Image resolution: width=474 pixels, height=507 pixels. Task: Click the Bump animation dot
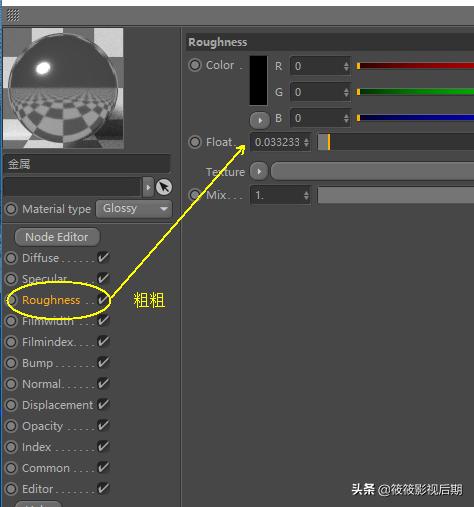[11, 363]
